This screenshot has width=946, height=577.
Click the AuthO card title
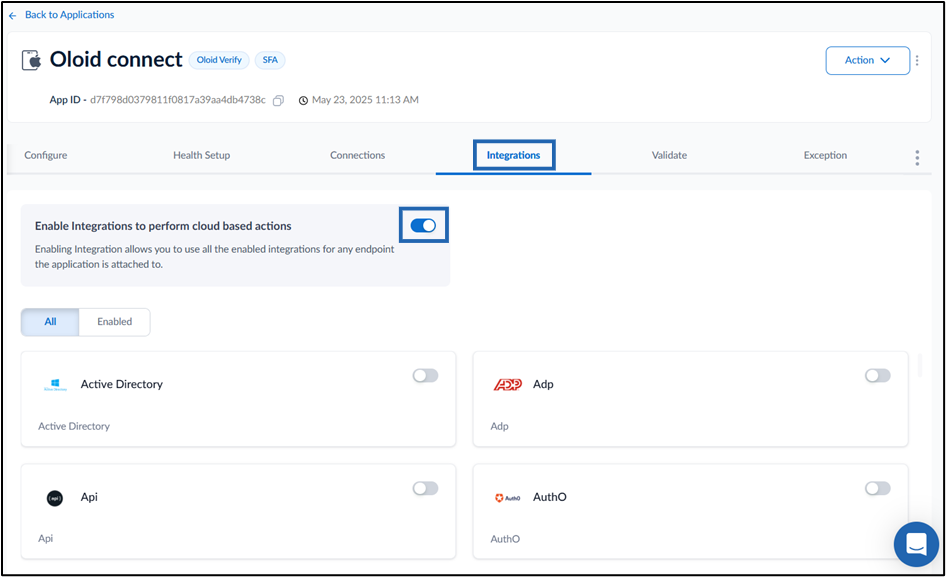point(550,497)
